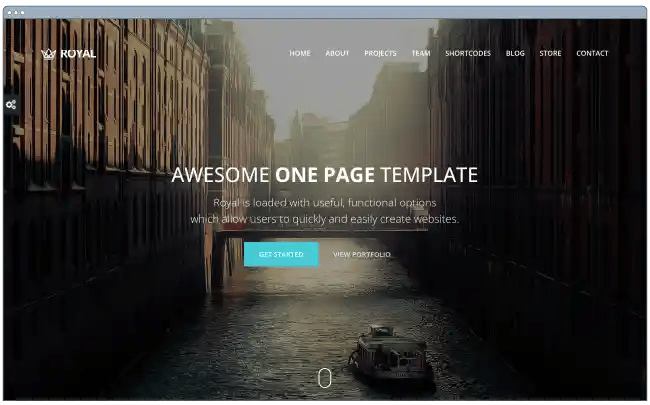This screenshot has width=650, height=405.
Task: Go to the Home menu item
Action: coord(300,53)
